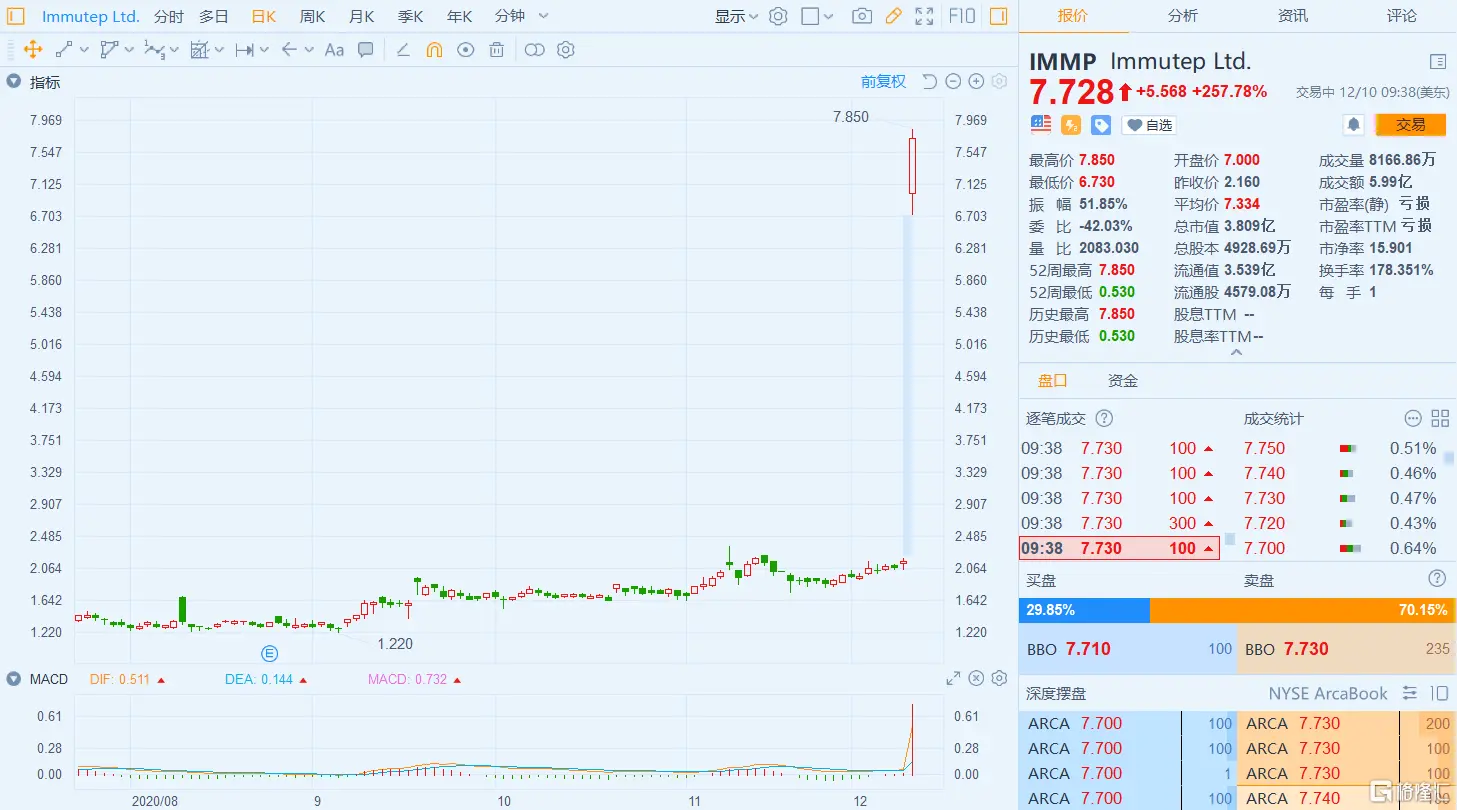Add IMMP to 自选 watchlist
1457x810 pixels.
[1148, 125]
